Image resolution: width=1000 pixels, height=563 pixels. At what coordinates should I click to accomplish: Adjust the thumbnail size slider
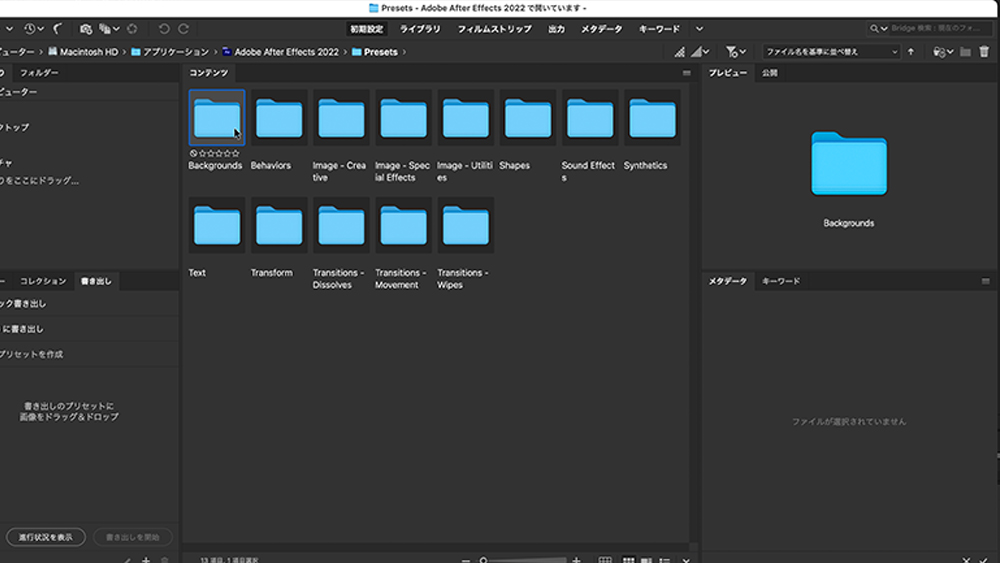[x=485, y=560]
